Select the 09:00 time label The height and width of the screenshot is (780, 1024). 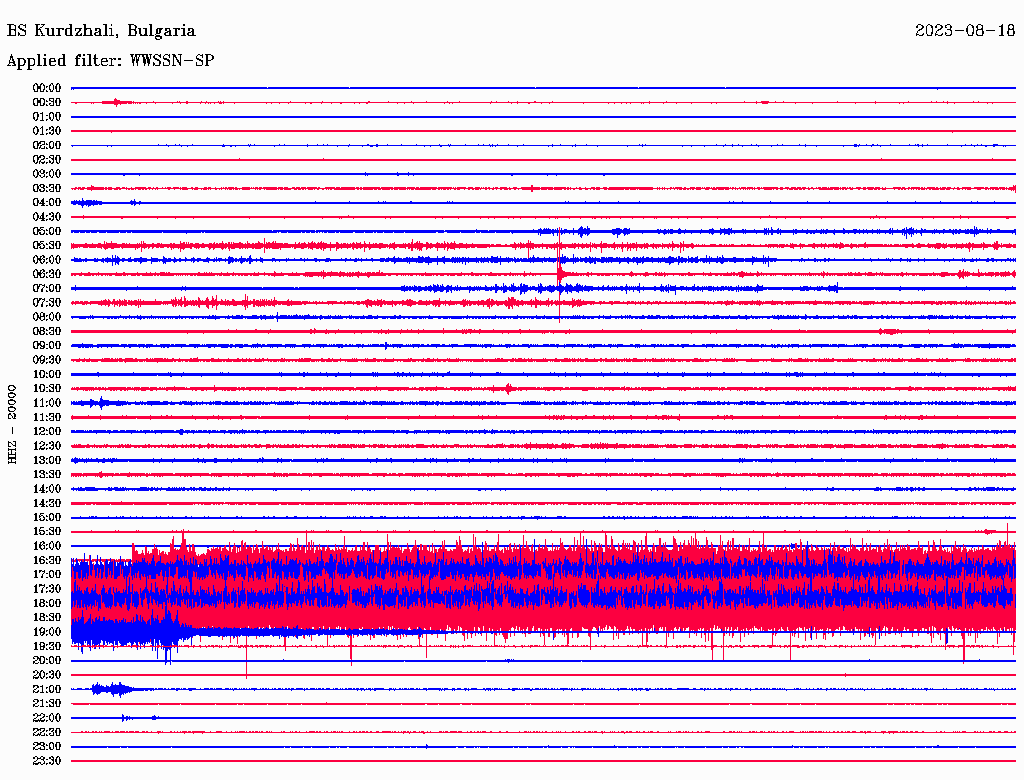pyautogui.click(x=47, y=346)
